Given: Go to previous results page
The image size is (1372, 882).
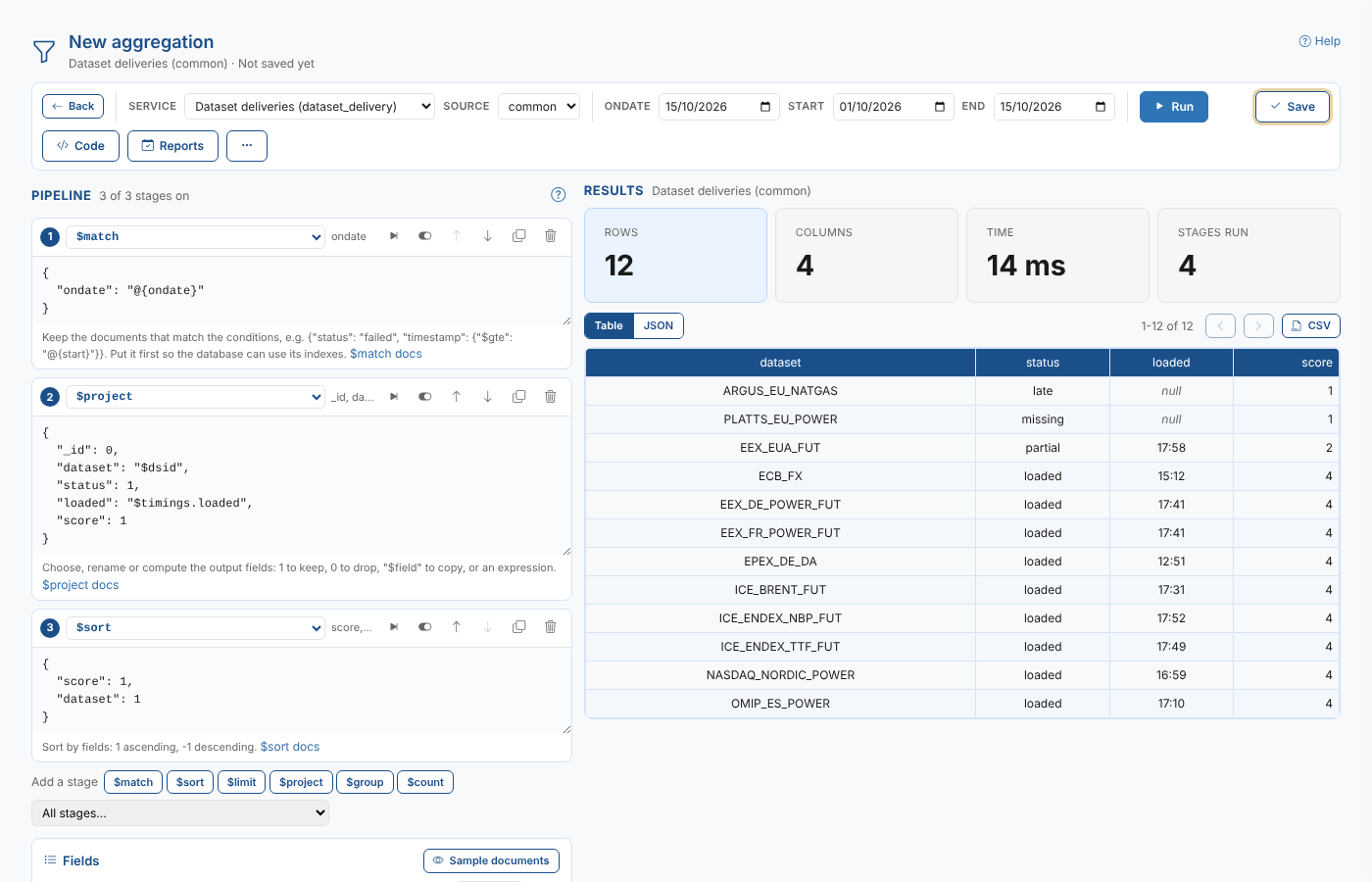Looking at the screenshot, I should pyautogui.click(x=1220, y=326).
